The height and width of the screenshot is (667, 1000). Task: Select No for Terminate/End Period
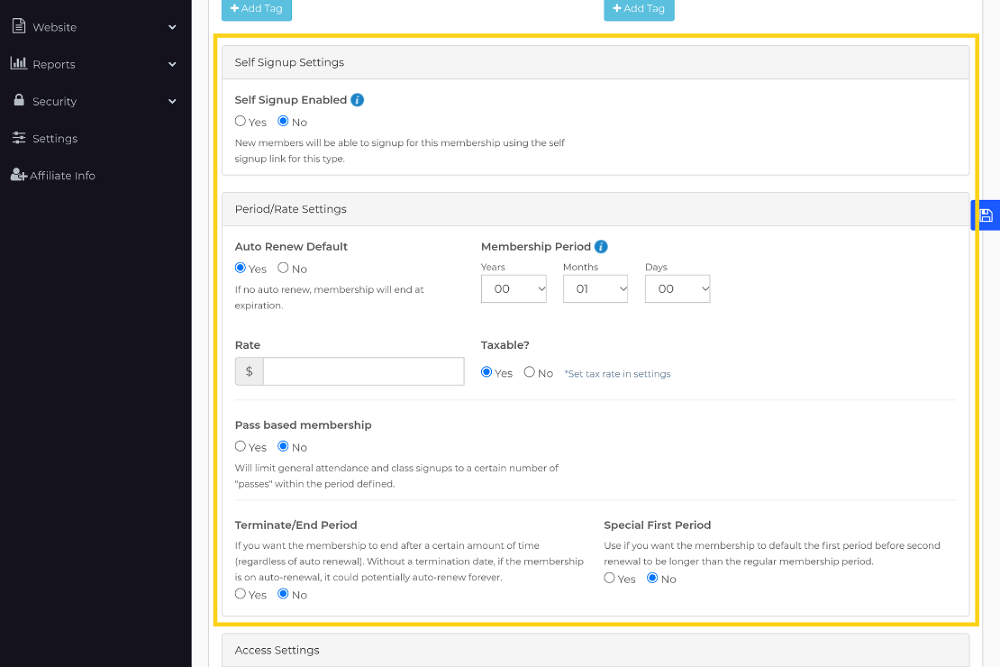click(283, 594)
